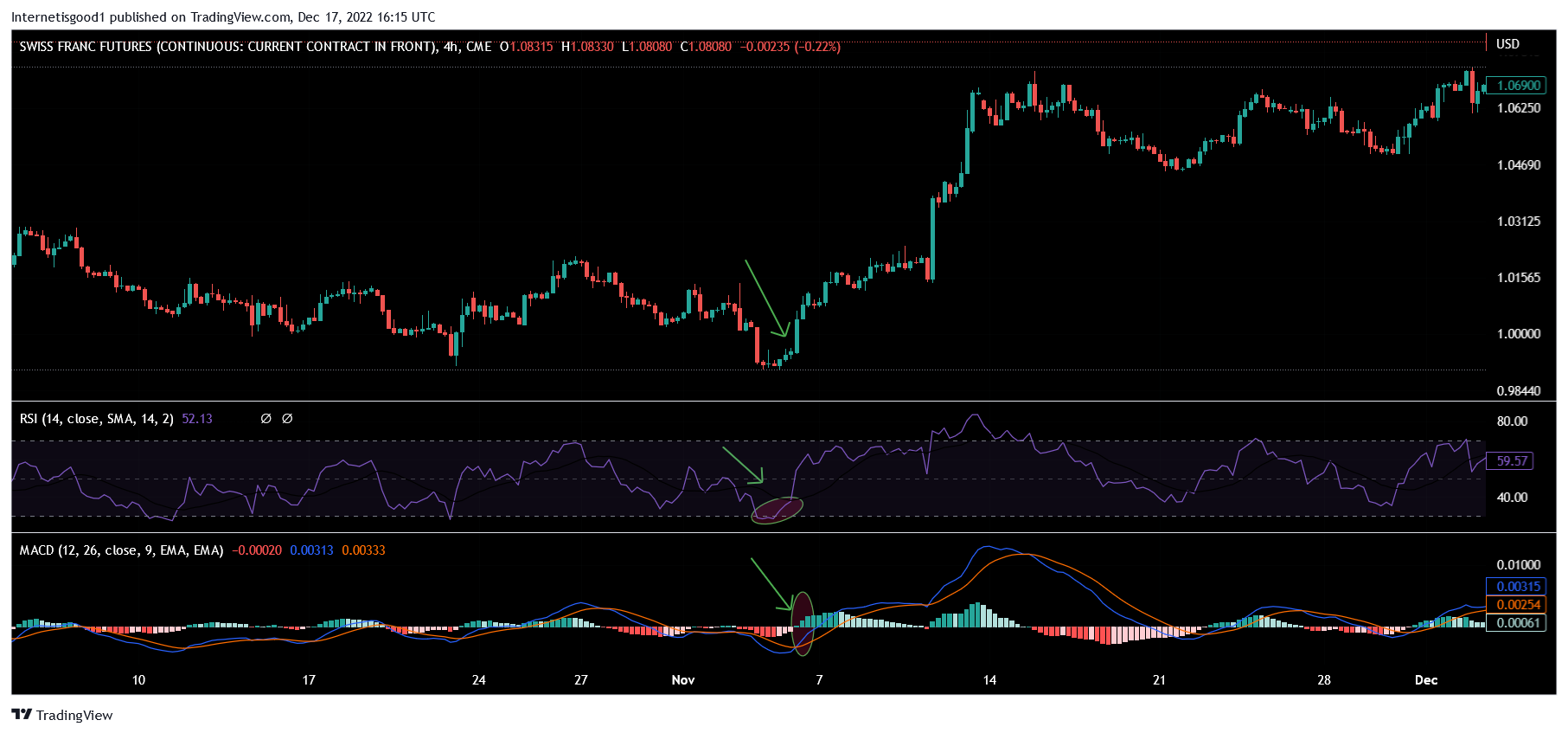Click the orange 0.00254 signal axis label
Screen dimensions: 1568x733
1518,605
